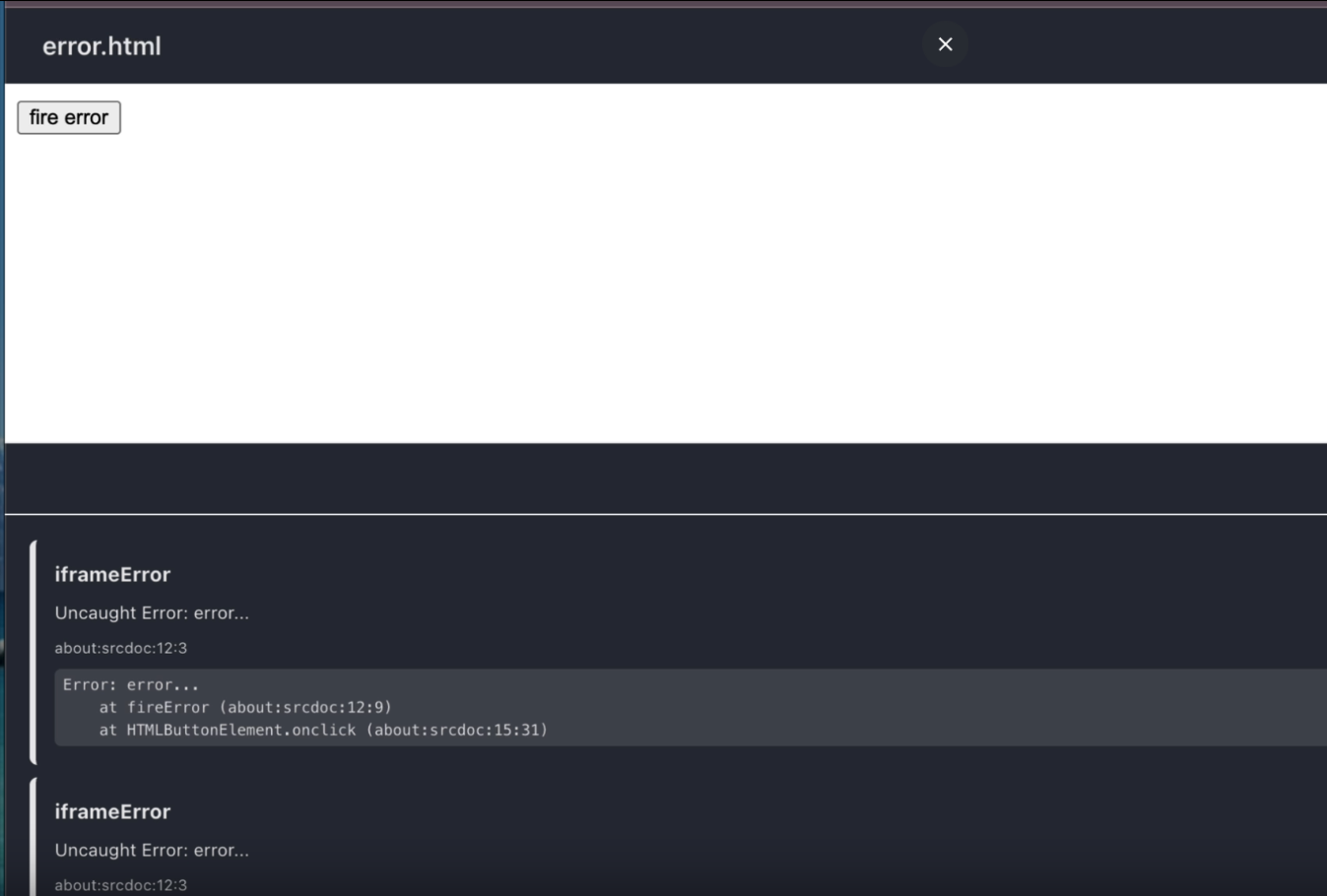The image size is (1327, 896).
Task: Select the second iframeError heading
Action: 112,811
